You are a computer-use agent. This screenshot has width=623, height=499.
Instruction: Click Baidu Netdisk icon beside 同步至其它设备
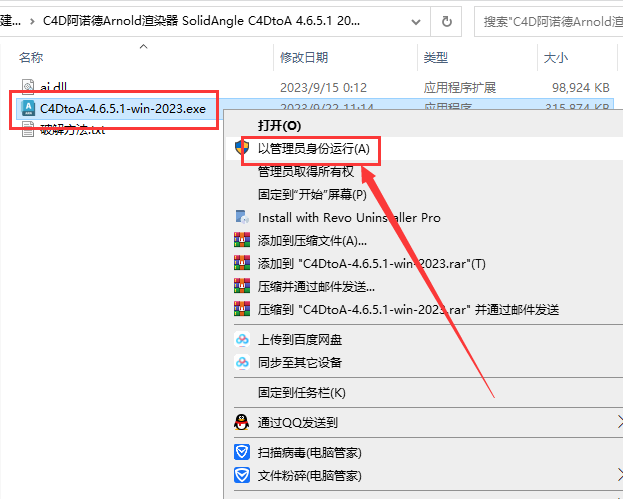[x=242, y=362]
